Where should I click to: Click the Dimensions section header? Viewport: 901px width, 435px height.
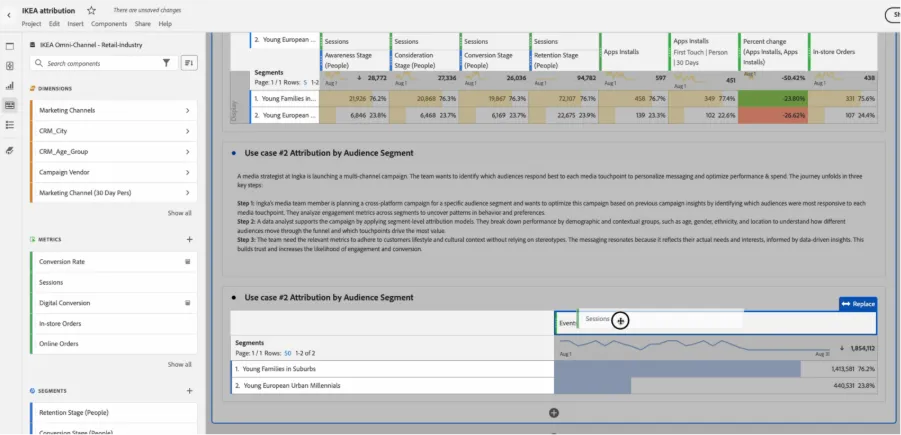(55, 88)
